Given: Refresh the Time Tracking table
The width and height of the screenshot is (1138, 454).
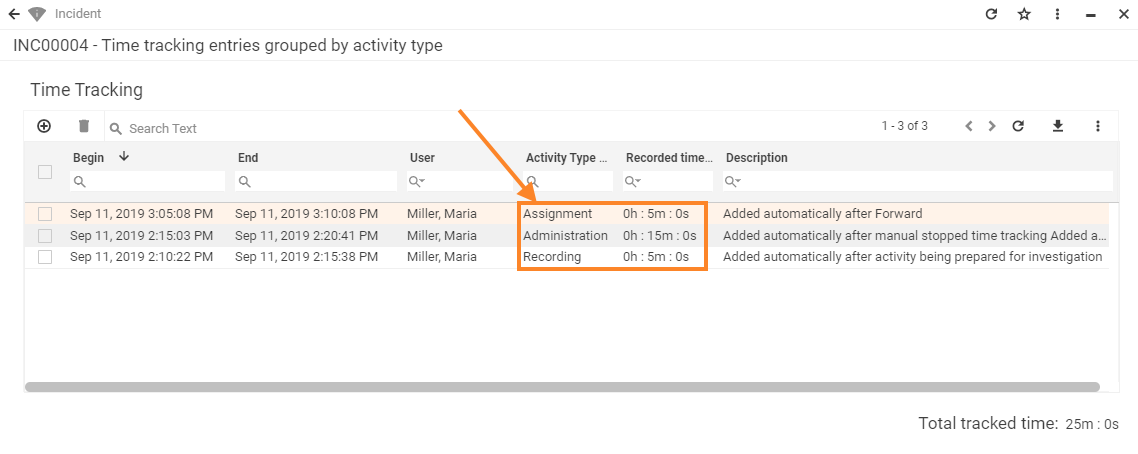Looking at the screenshot, I should point(1018,126).
